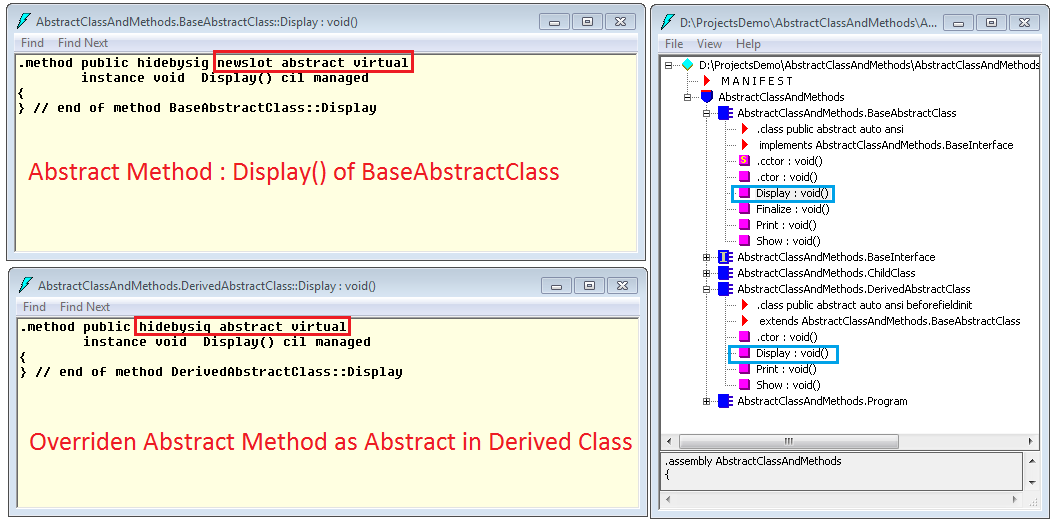Click the Show method icon under BaseAbstractClass

[x=744, y=241]
